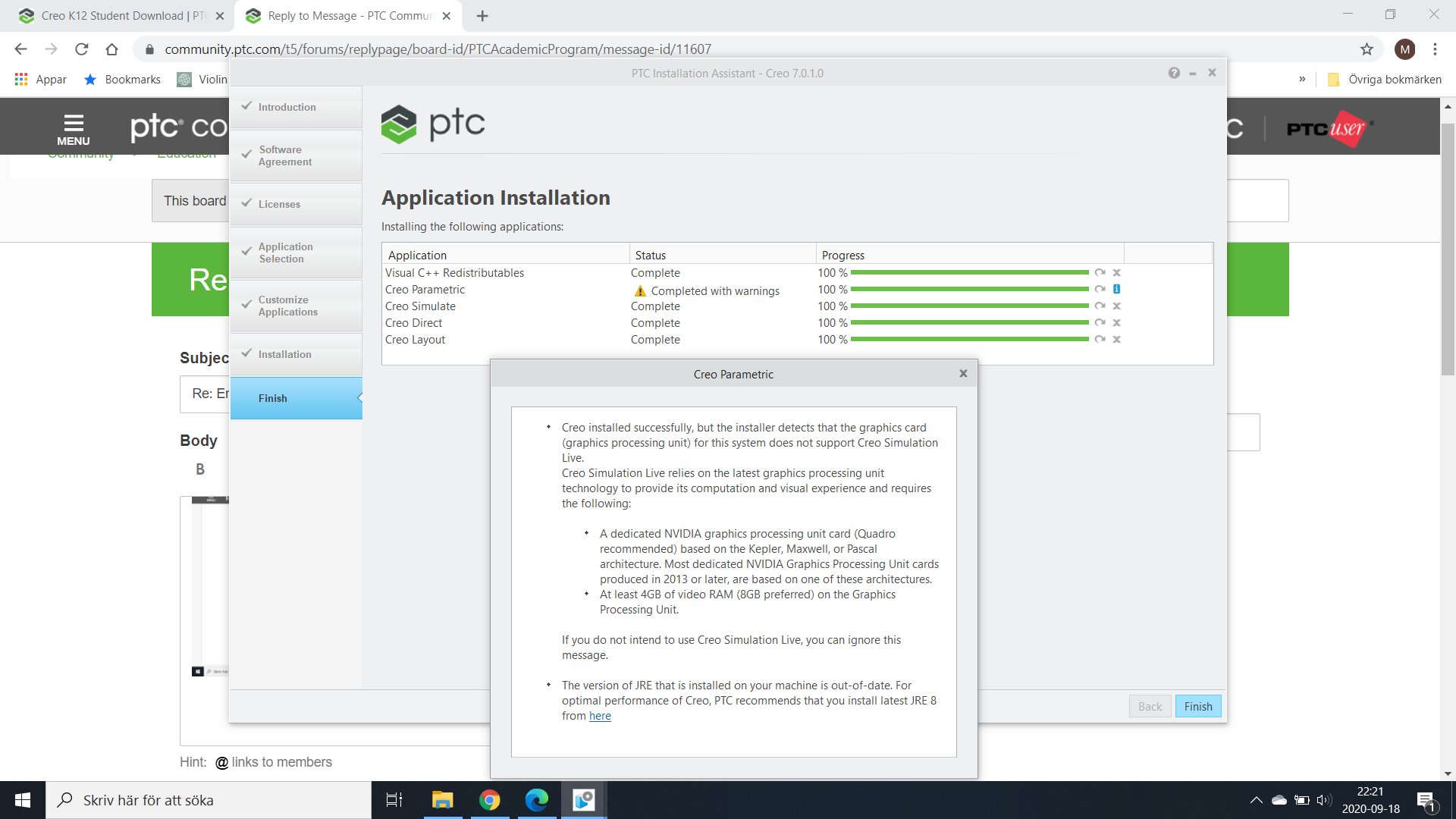Retry the Creo Parametric installation

point(1101,289)
